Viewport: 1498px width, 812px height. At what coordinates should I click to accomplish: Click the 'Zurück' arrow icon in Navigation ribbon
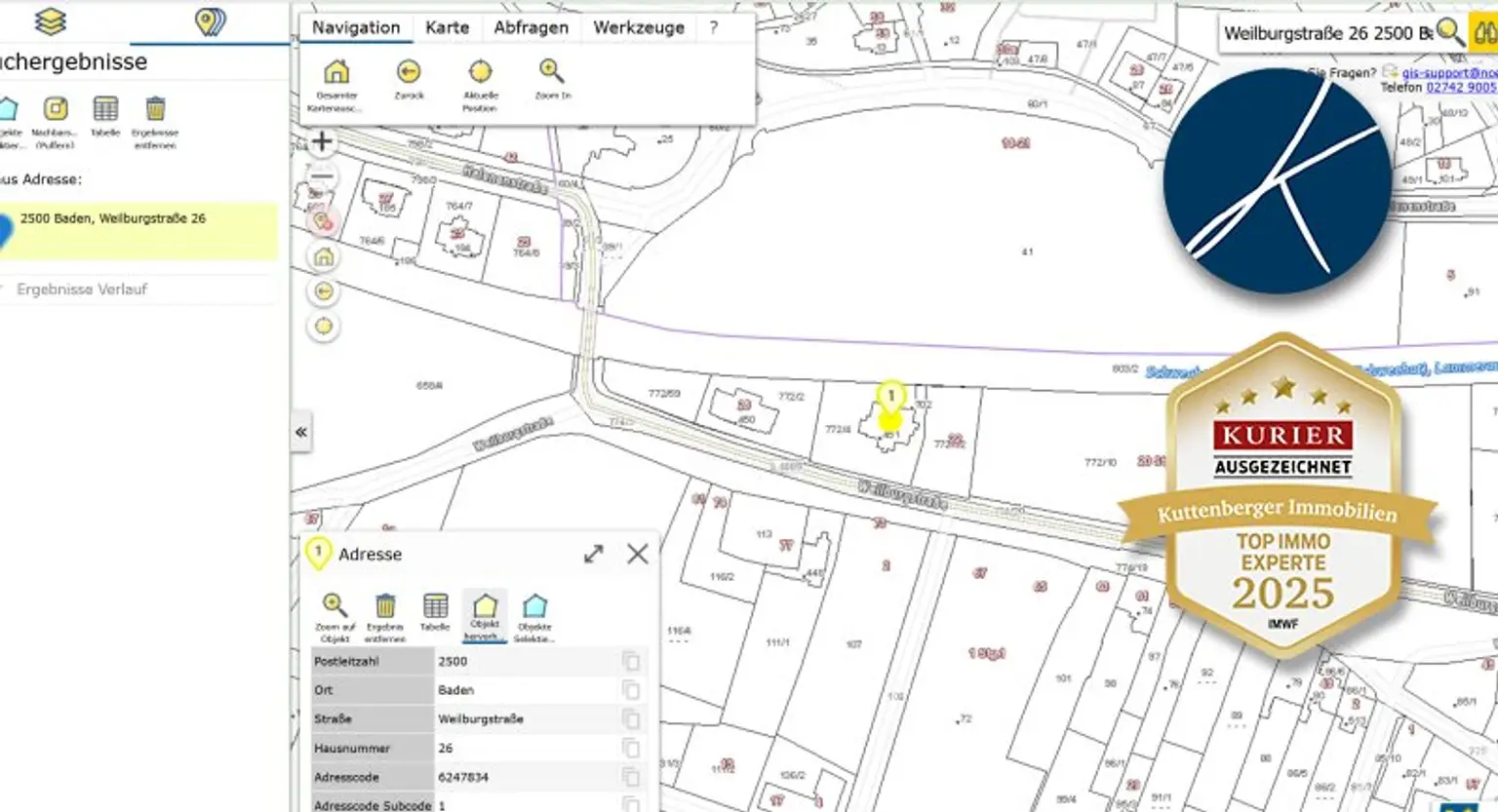409,73
